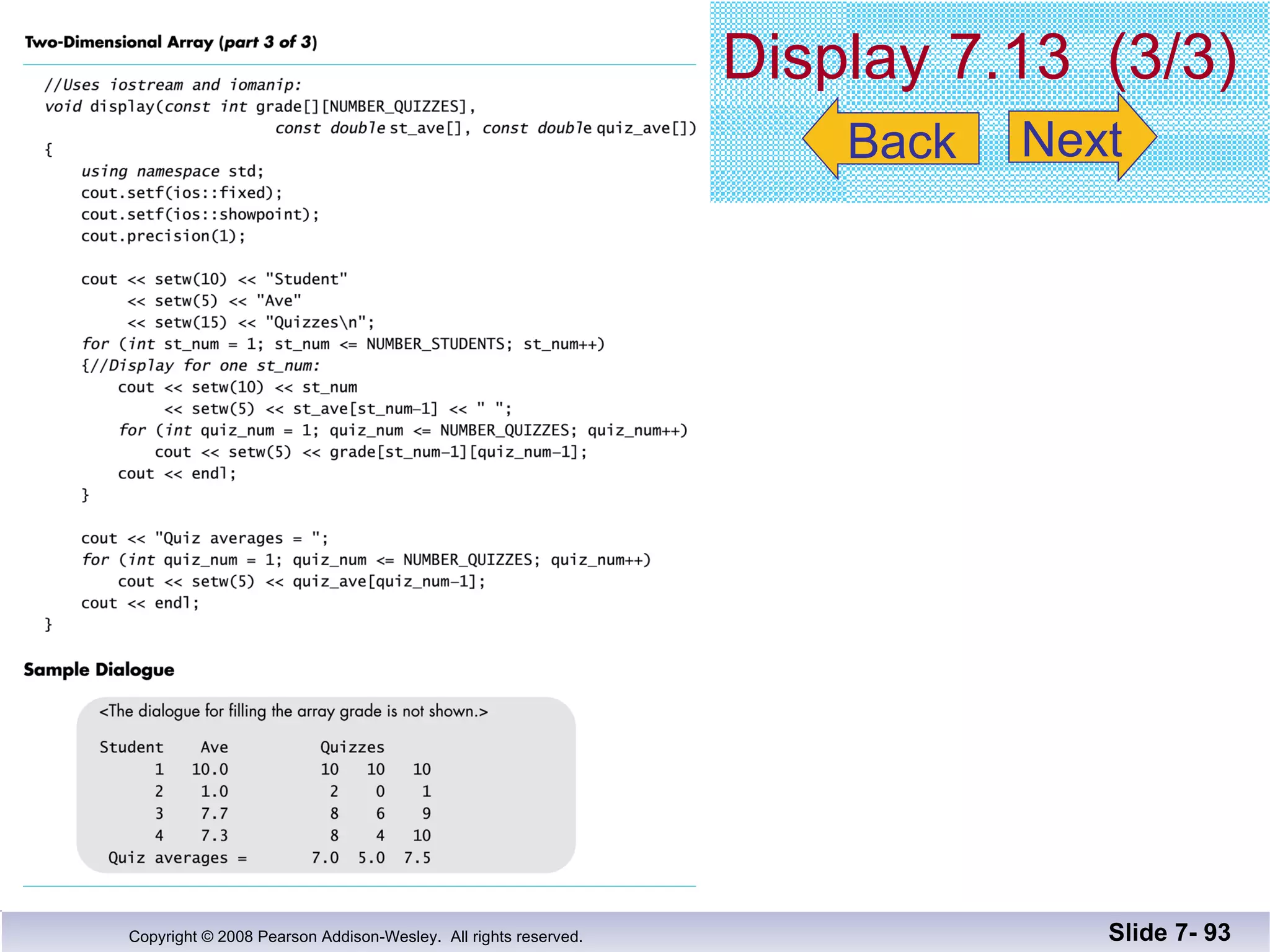
Task: Click the 'quiz_ave[quiz_num-1];' line
Action: coord(302,581)
